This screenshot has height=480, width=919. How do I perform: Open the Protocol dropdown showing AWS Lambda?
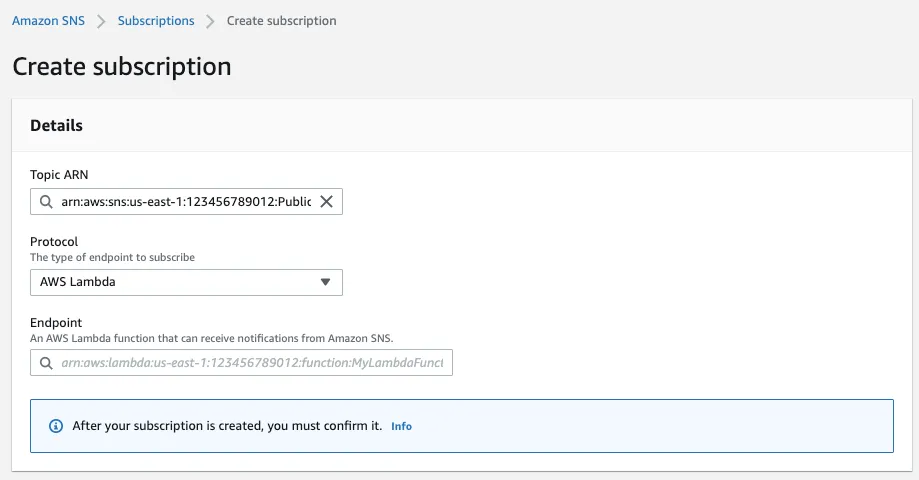click(x=186, y=282)
